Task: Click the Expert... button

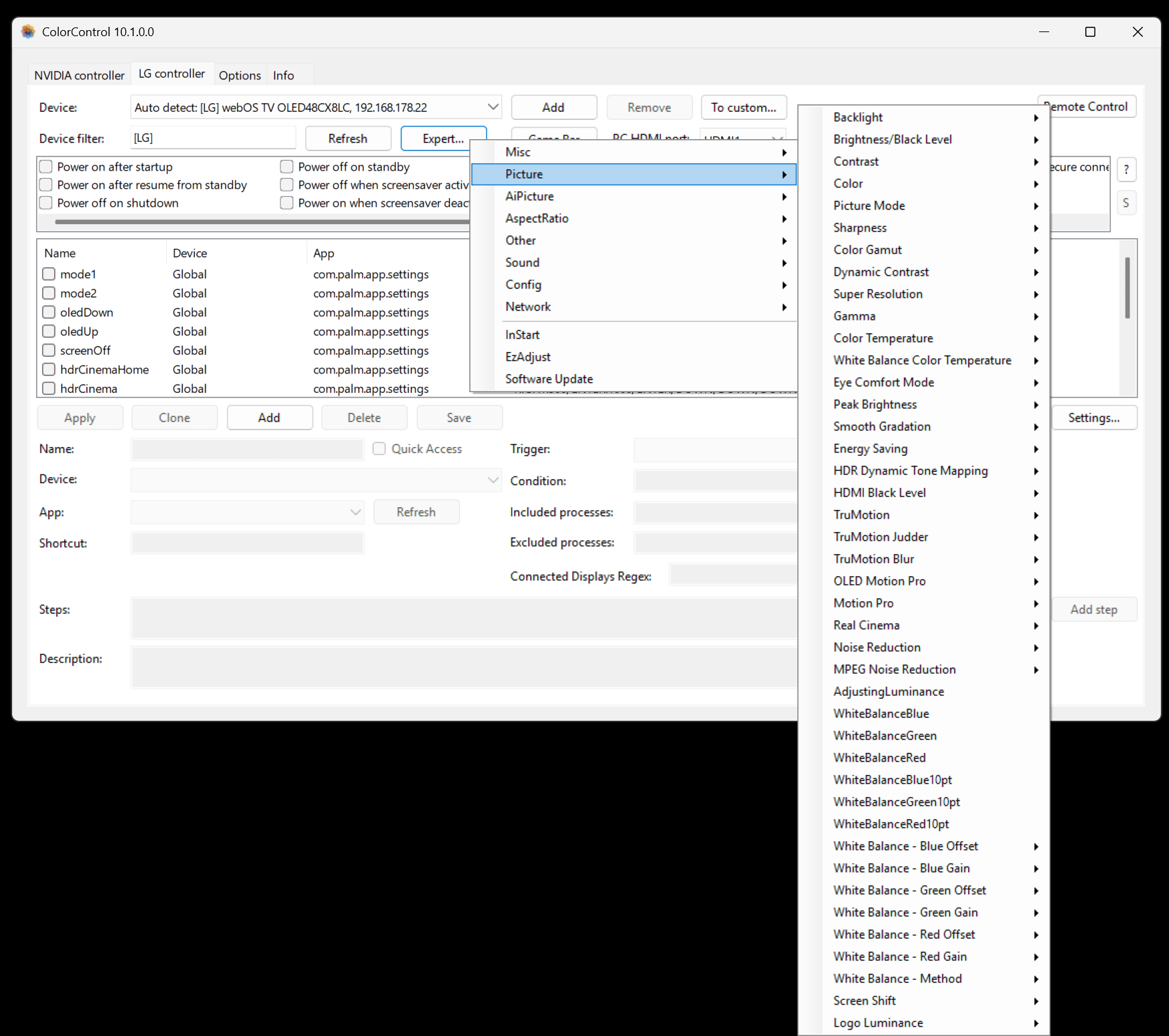Action: tap(443, 139)
